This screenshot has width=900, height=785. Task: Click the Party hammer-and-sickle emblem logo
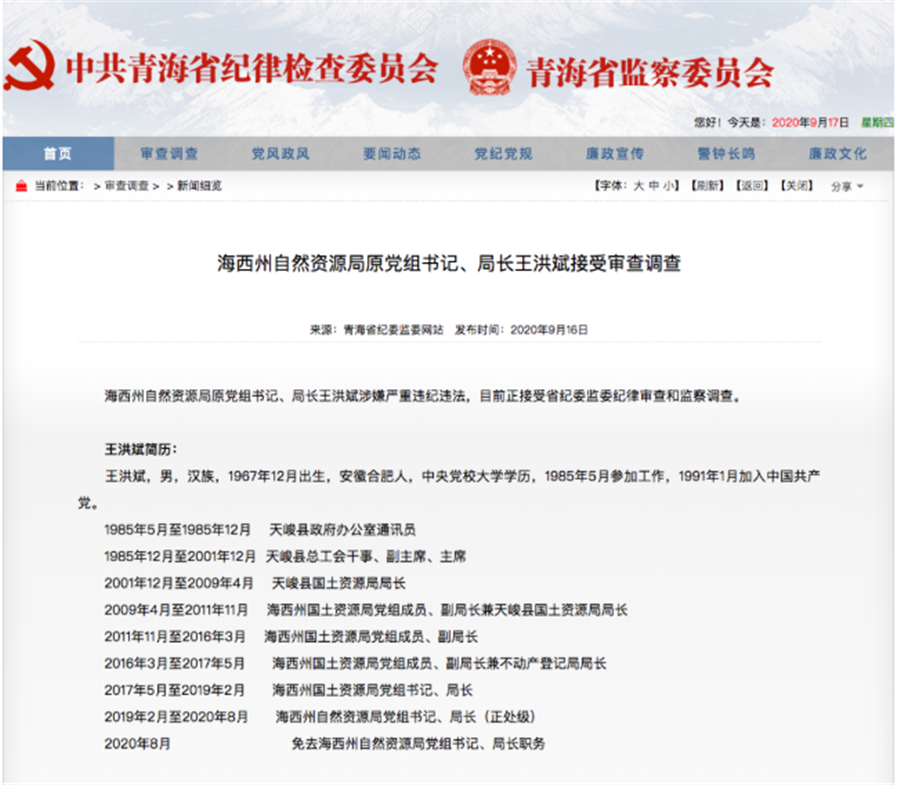(x=28, y=66)
